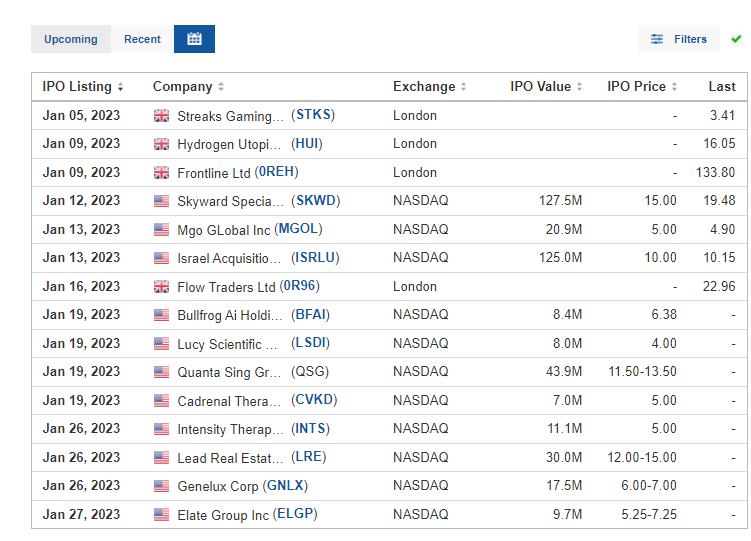The height and width of the screenshot is (541, 751).
Task: Sort by Exchange column arrows
Action: pos(463,87)
